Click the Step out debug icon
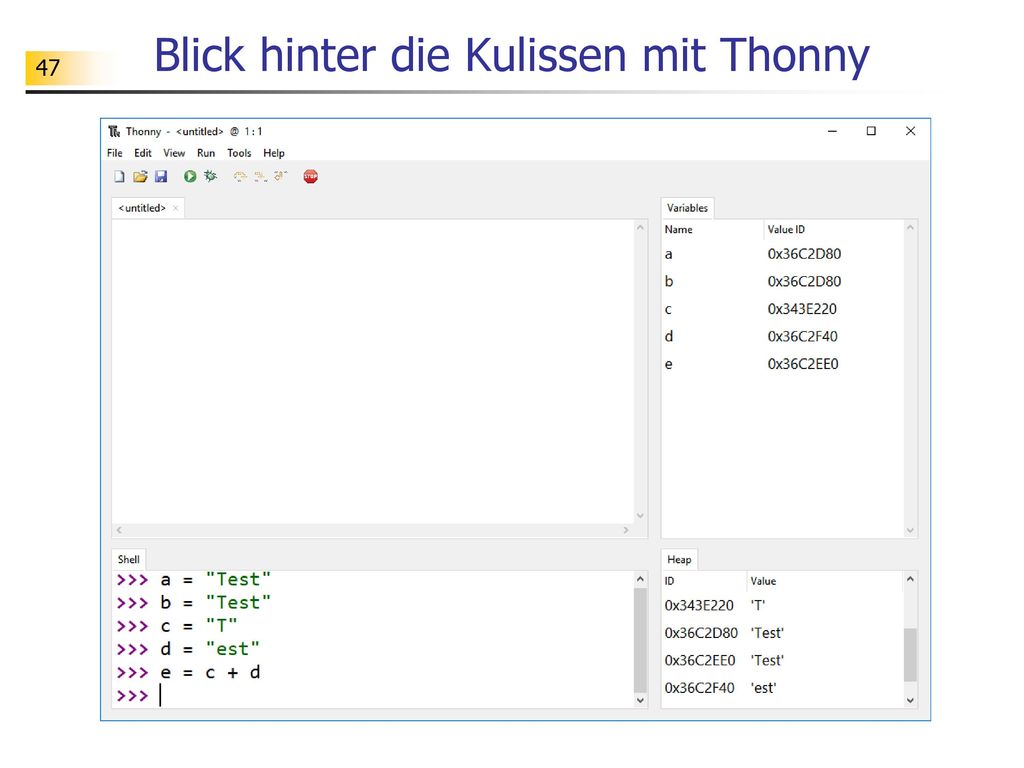This screenshot has width=1024, height=768. [281, 176]
